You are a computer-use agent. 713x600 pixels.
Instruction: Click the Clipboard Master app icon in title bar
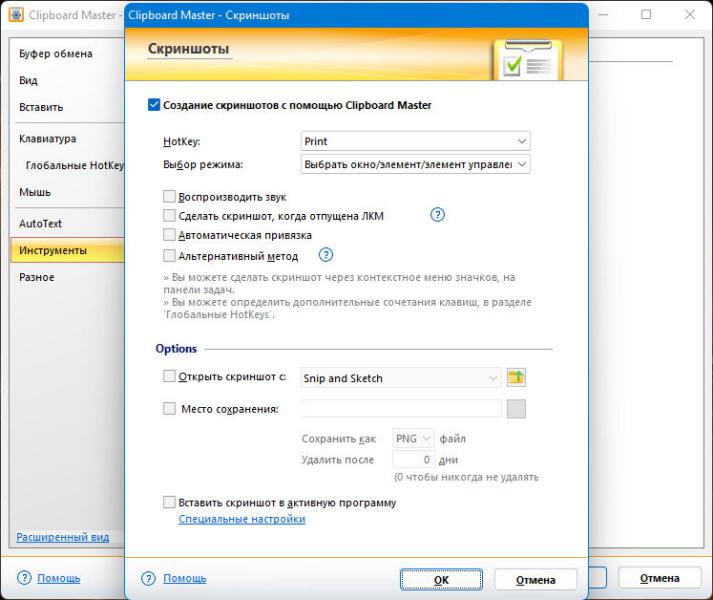point(16,15)
